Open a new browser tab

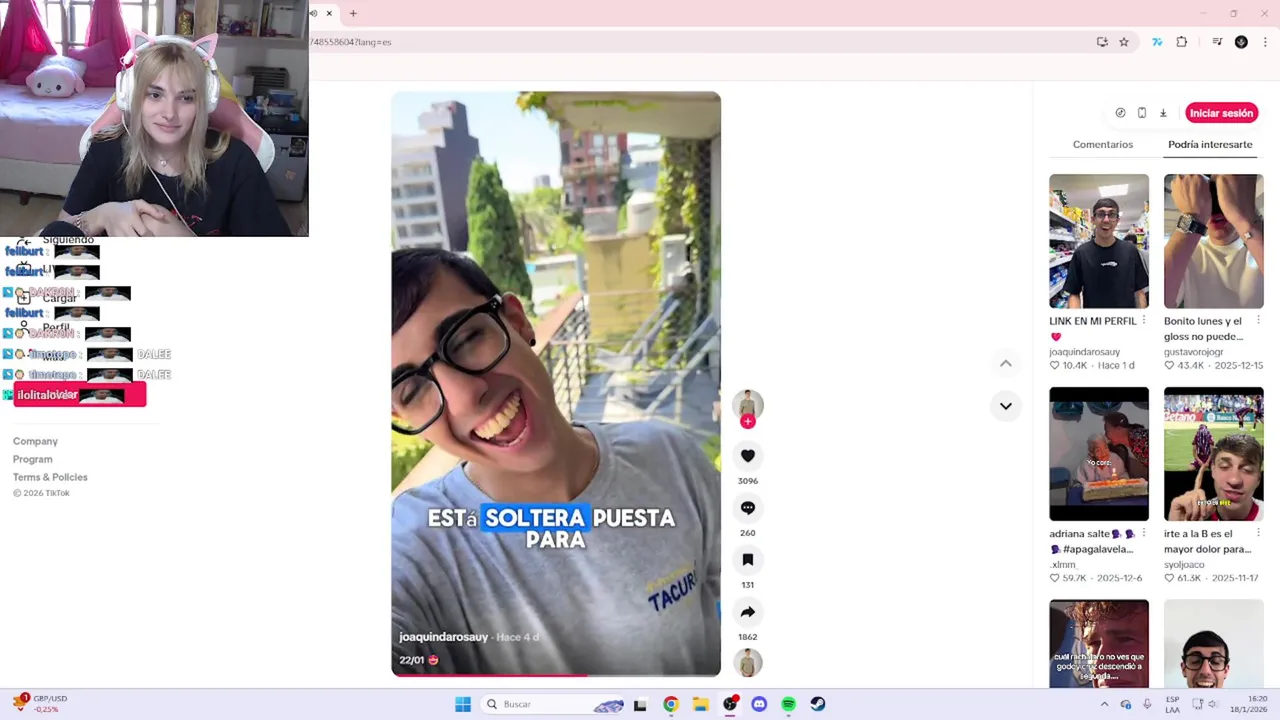353,13
